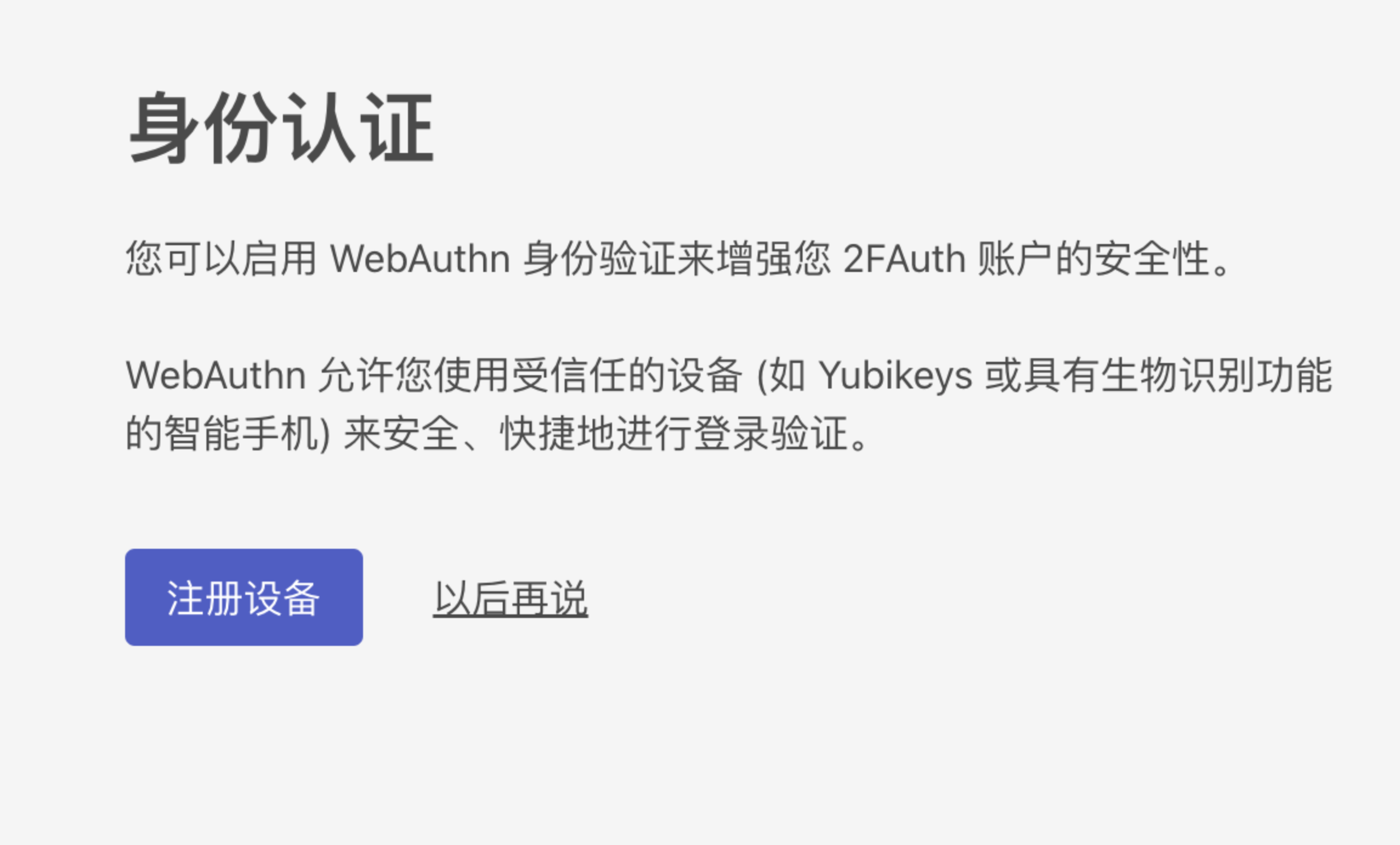Image resolution: width=1400 pixels, height=845 pixels.
Task: Click the 2FAuth text
Action: coord(905,259)
